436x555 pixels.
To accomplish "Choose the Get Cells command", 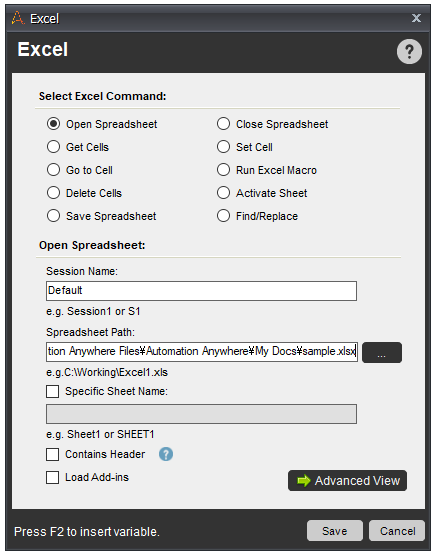I will tap(53, 147).
